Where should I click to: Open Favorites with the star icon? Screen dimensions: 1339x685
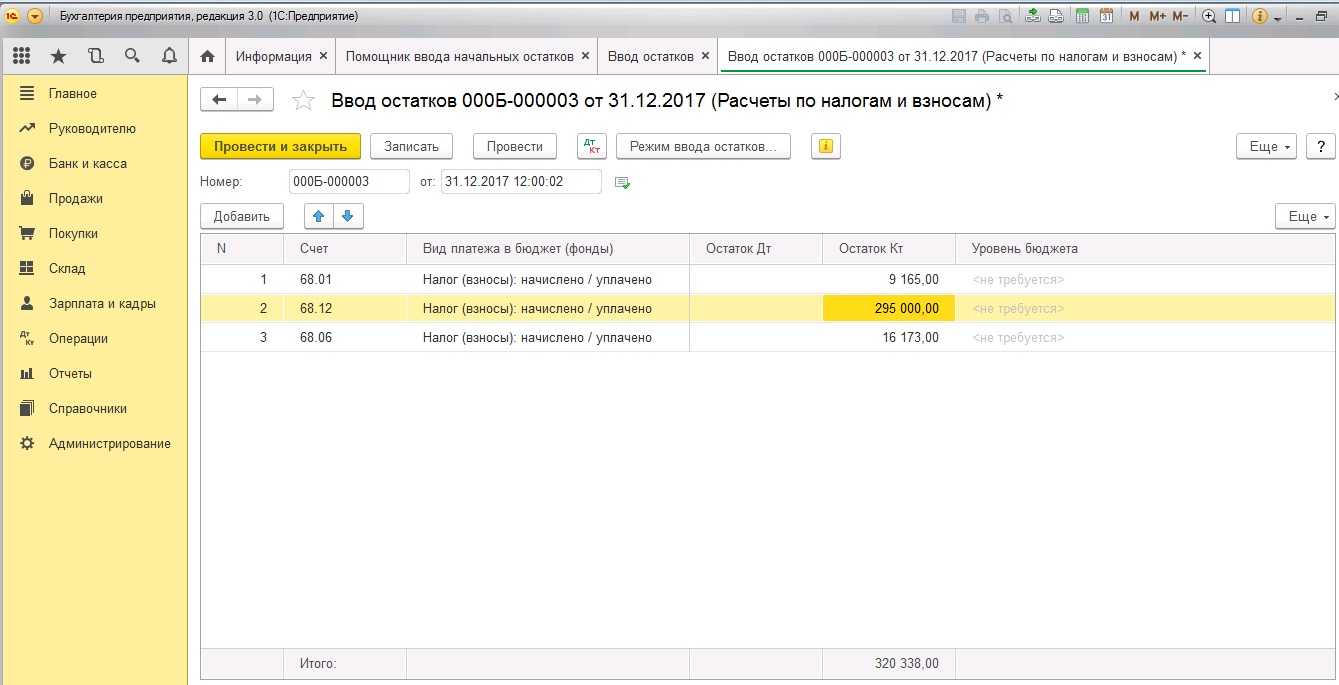[58, 56]
